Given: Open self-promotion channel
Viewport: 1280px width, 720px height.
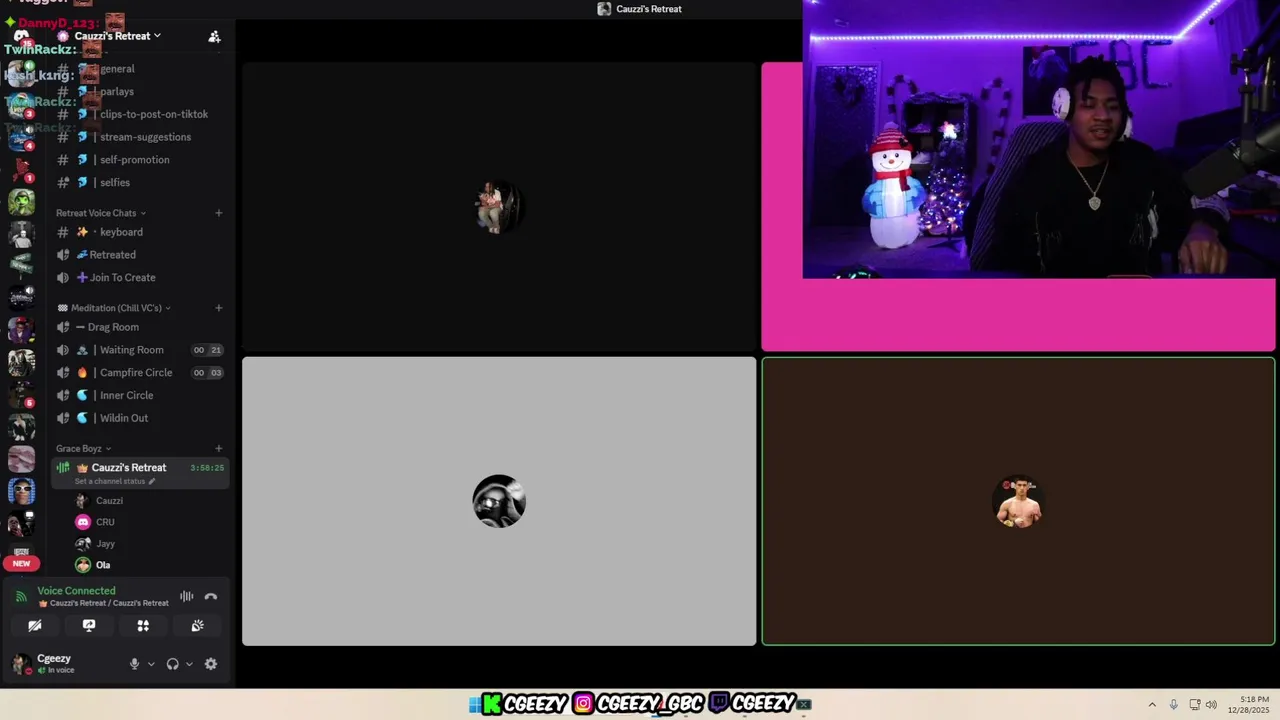Looking at the screenshot, I should click(x=140, y=160).
